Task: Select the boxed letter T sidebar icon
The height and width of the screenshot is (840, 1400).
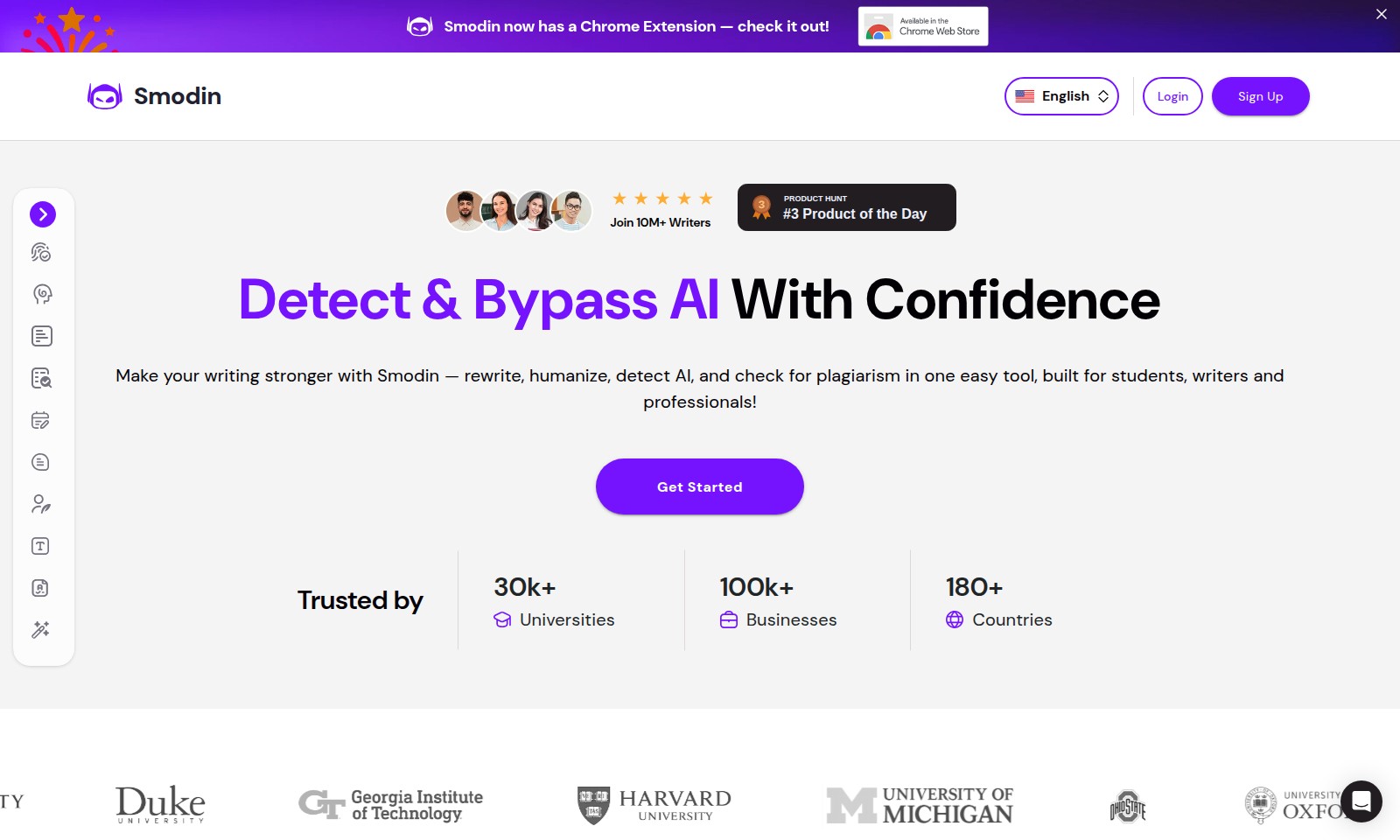Action: pyautogui.click(x=40, y=546)
